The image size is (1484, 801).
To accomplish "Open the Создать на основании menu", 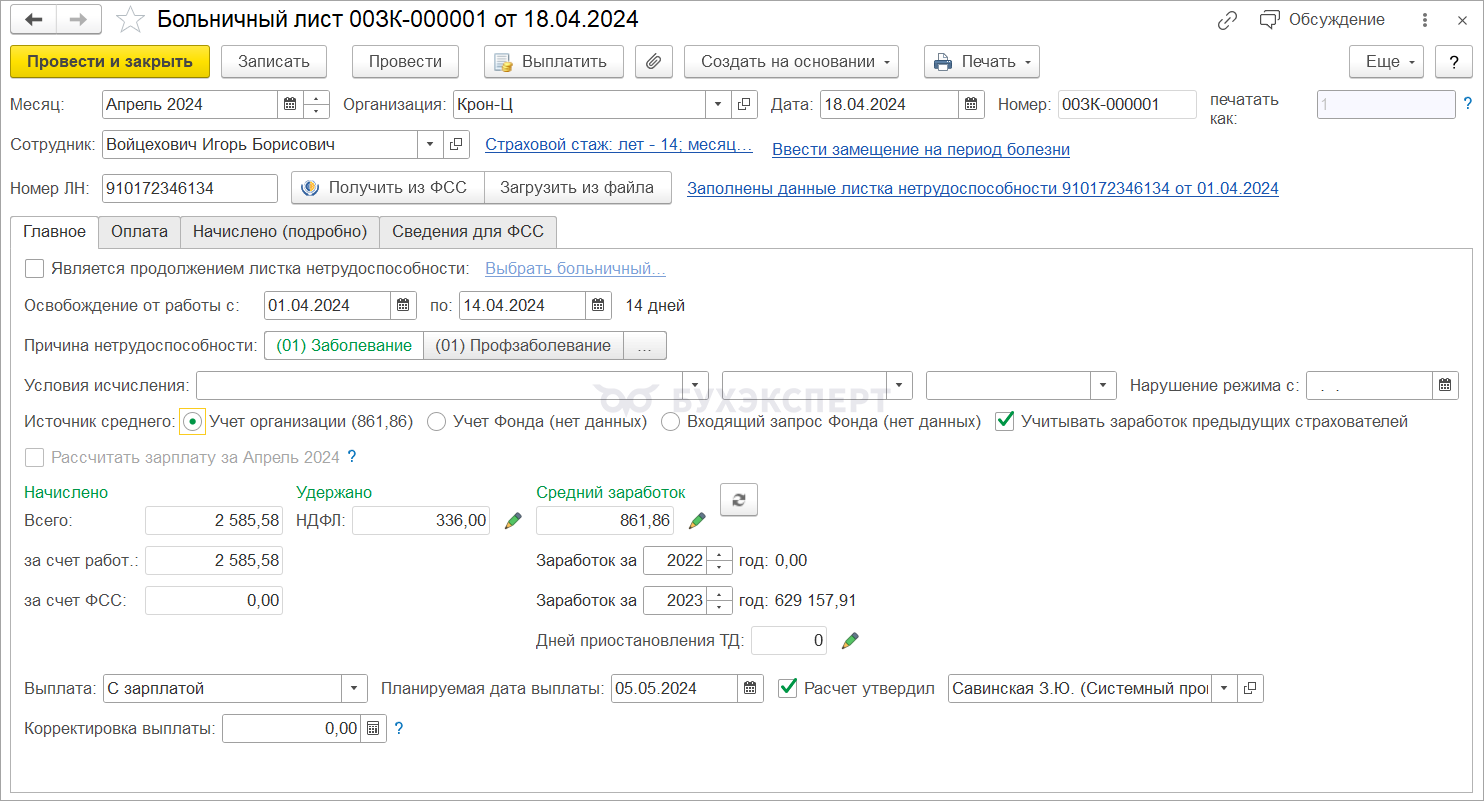I will [791, 61].
